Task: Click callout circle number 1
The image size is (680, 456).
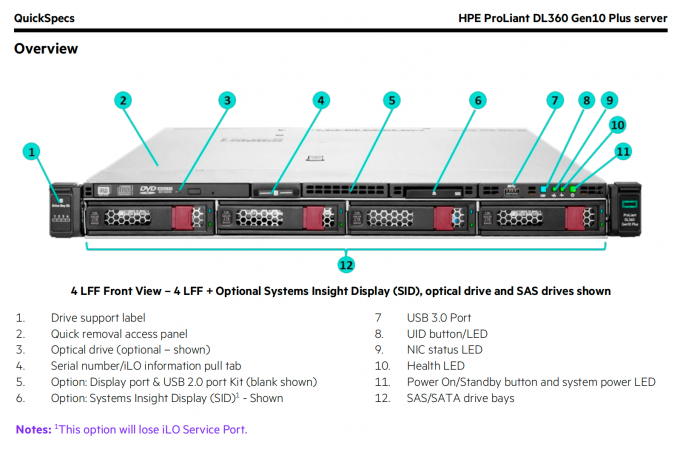Action: point(31,152)
